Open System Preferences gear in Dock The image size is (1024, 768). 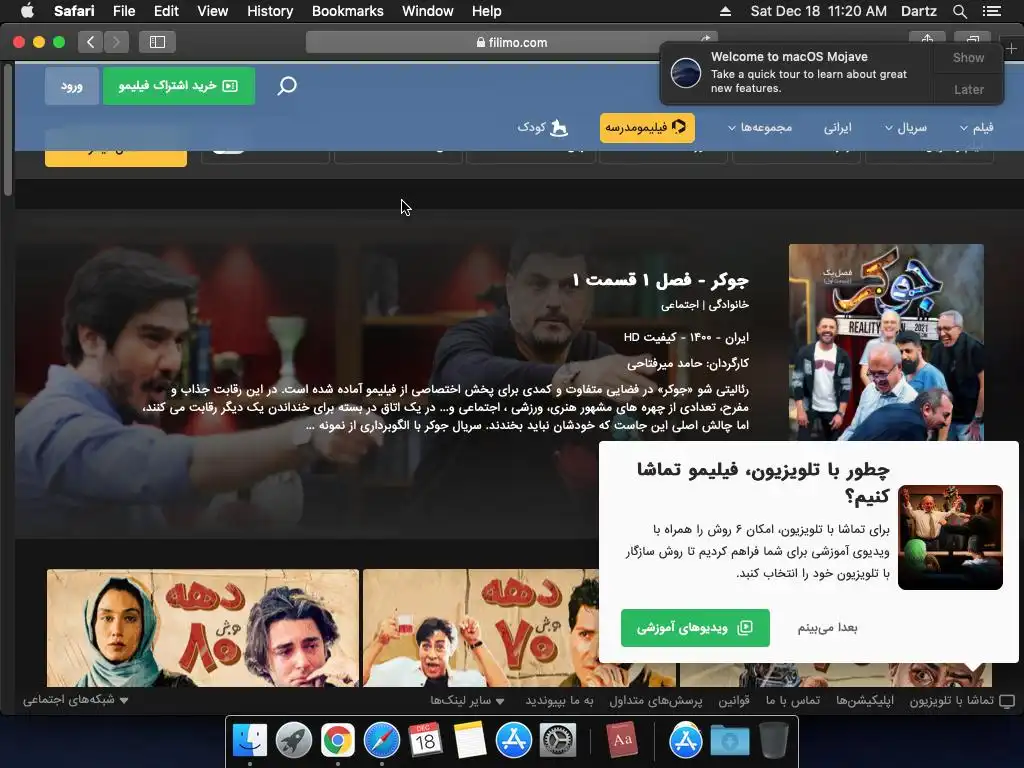(x=558, y=740)
